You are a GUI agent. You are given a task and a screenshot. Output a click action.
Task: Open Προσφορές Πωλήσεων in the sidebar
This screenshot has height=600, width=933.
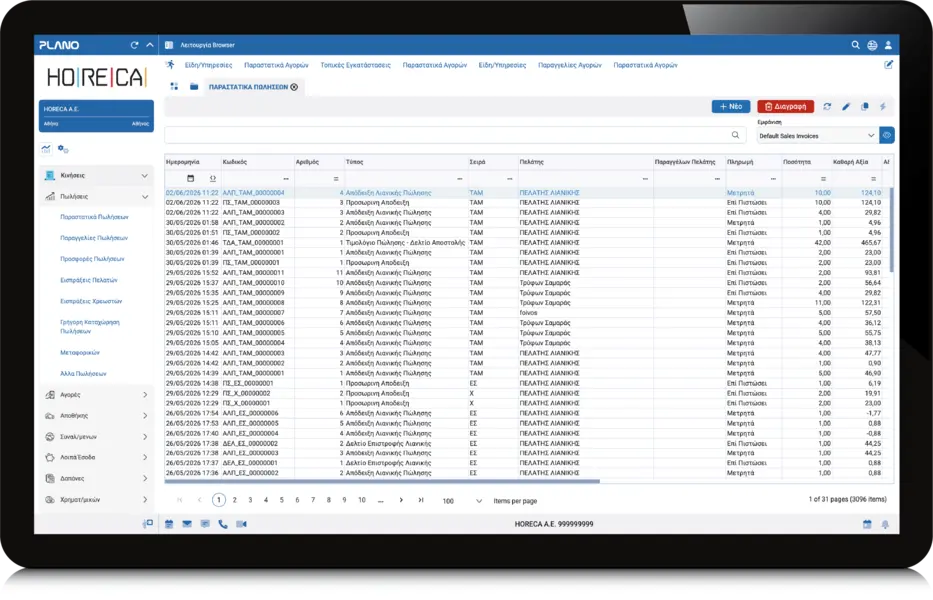(x=92, y=259)
